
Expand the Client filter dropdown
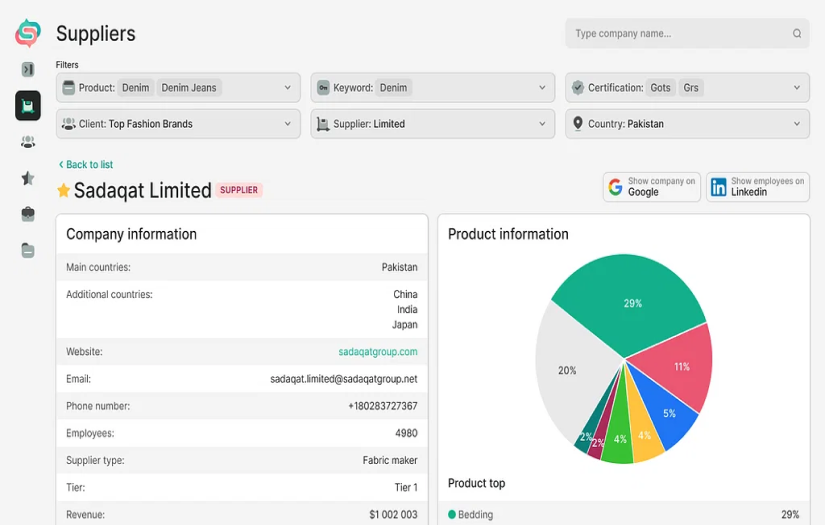point(288,124)
